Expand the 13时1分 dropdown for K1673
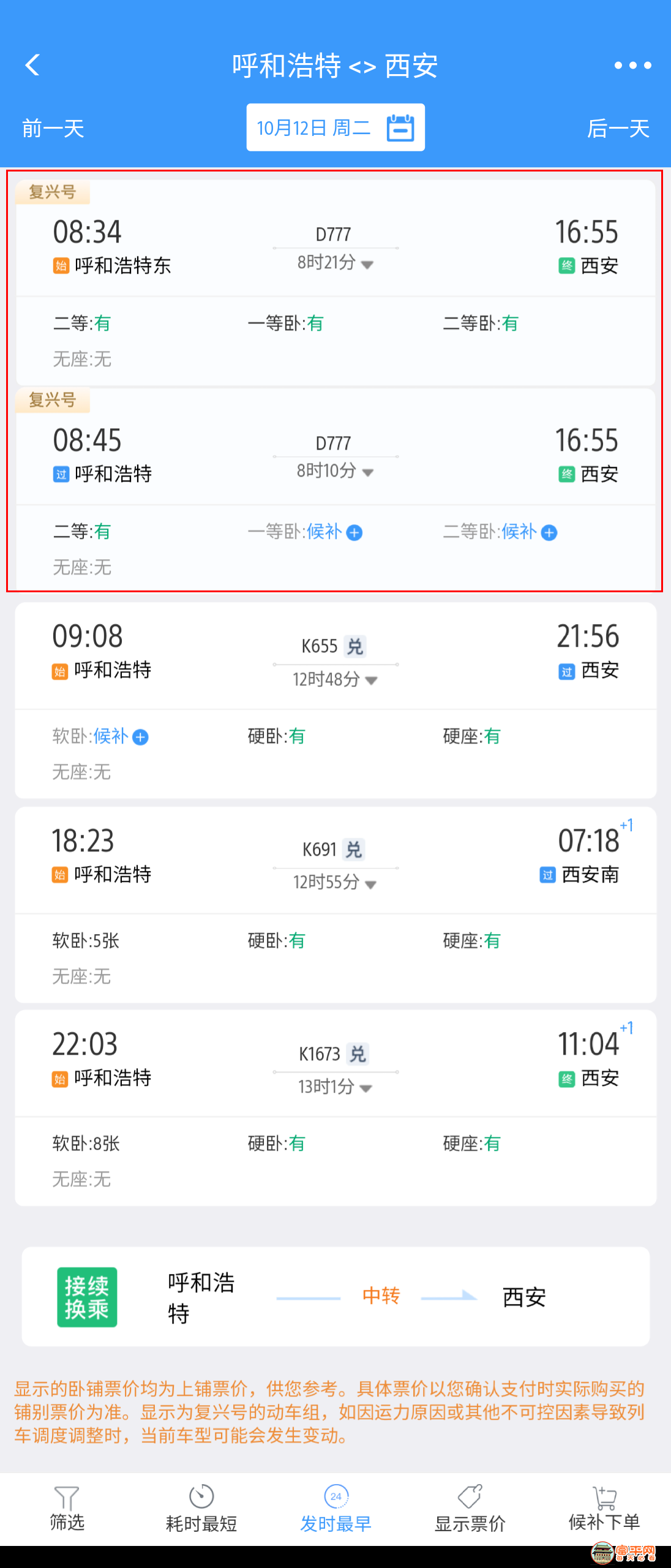 (x=366, y=1088)
